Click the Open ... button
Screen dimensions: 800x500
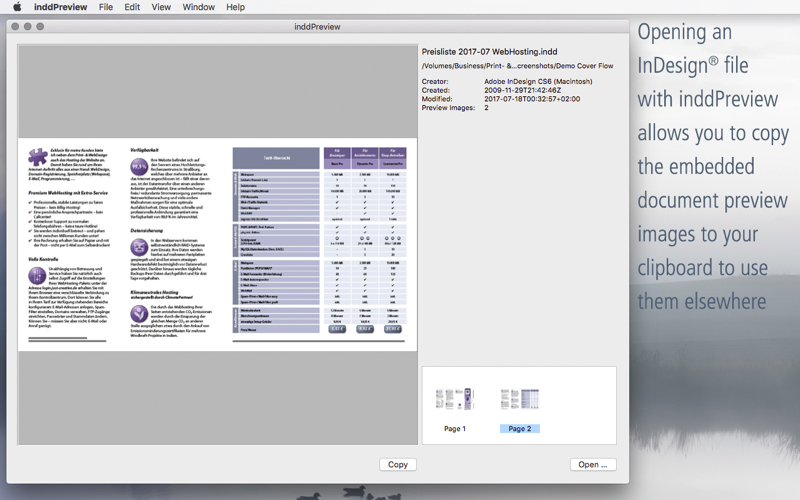pos(593,464)
